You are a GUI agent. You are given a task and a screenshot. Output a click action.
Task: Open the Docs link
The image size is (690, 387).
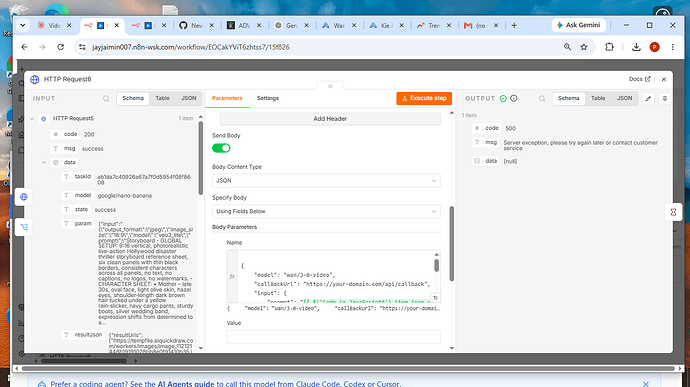pos(639,79)
